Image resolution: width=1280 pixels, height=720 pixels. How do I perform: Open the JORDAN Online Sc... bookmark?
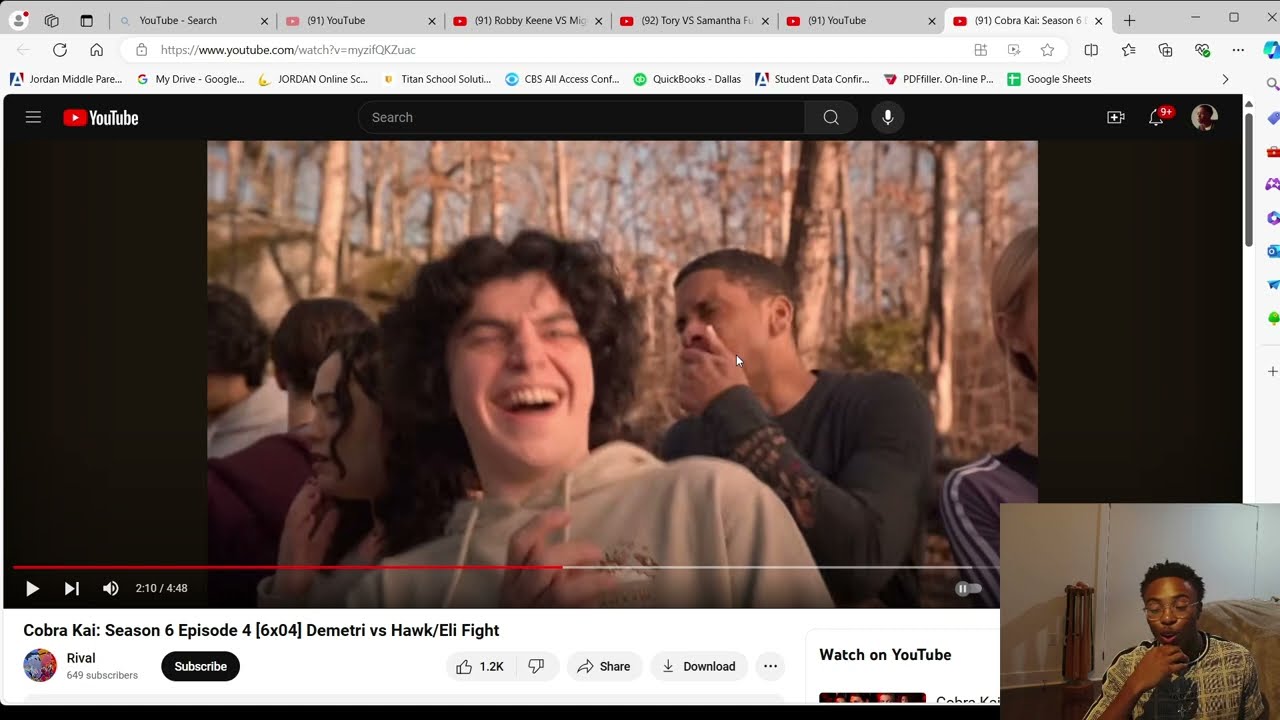click(x=313, y=79)
